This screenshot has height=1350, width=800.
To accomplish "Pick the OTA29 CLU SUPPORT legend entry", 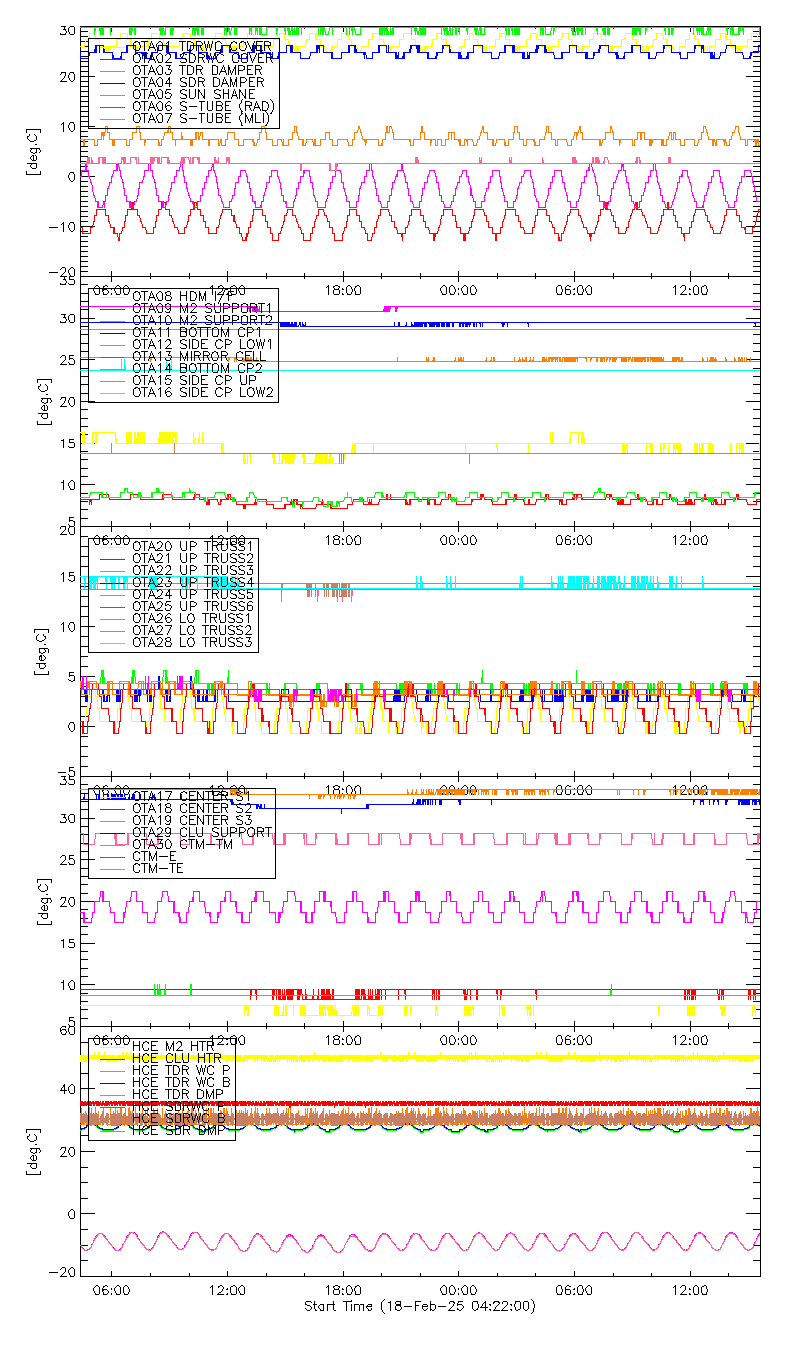I will click(x=202, y=832).
